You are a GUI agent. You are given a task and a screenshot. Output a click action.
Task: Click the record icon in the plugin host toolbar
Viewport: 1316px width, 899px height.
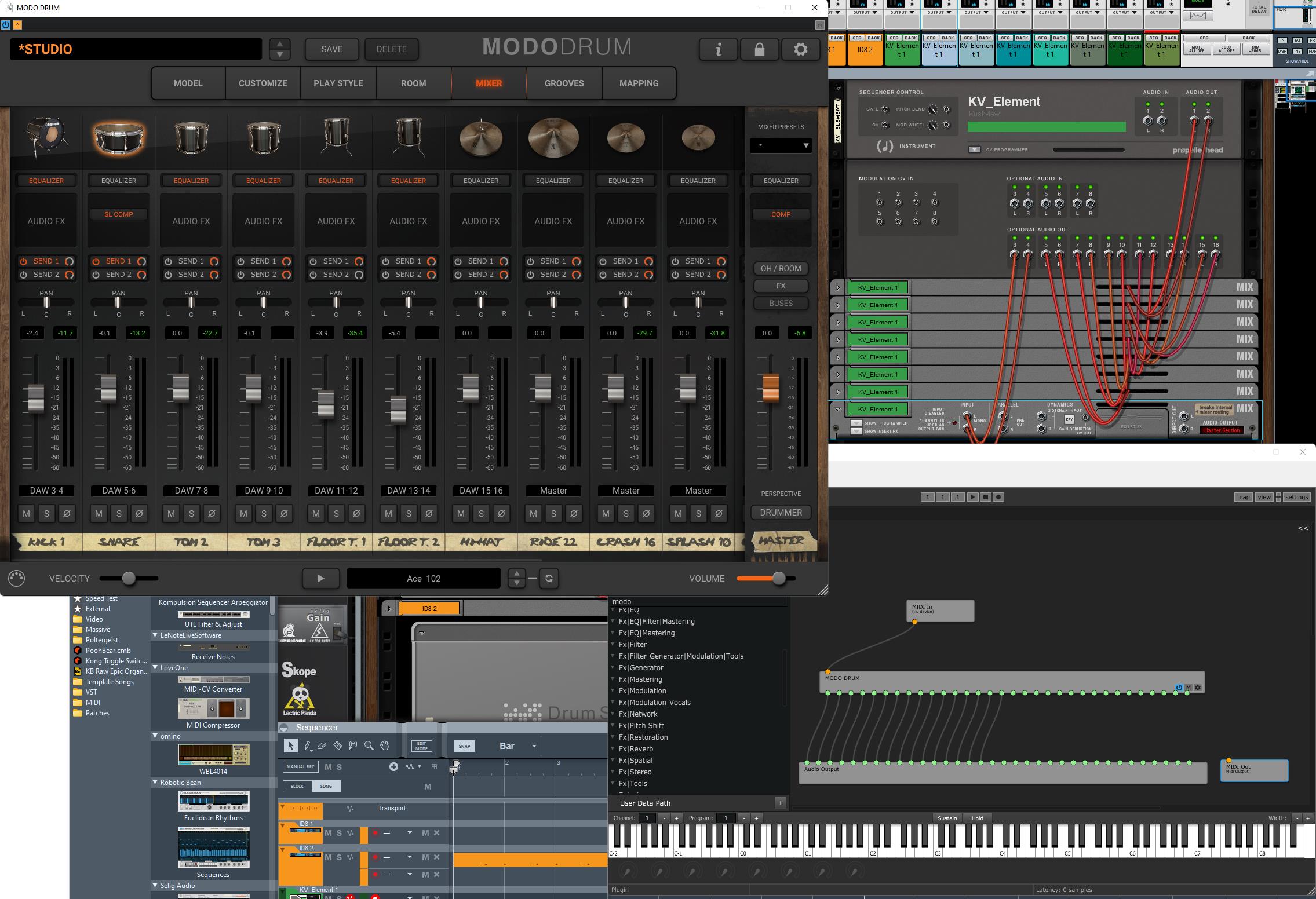coord(998,497)
